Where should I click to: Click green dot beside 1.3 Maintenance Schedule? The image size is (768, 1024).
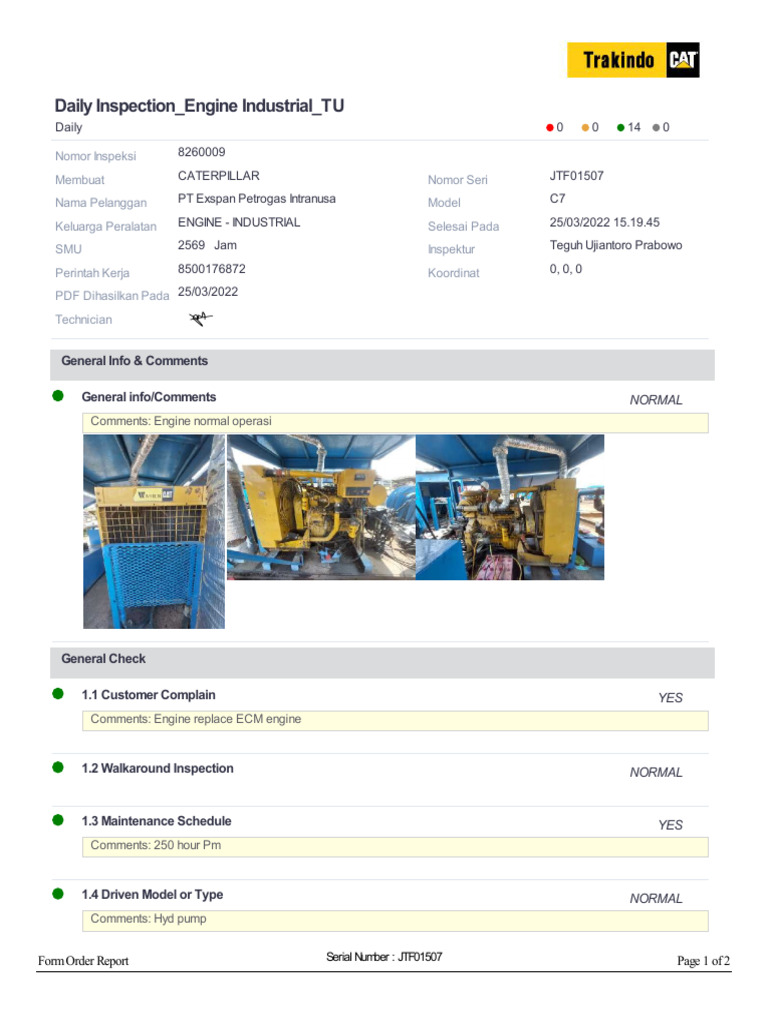coord(58,820)
